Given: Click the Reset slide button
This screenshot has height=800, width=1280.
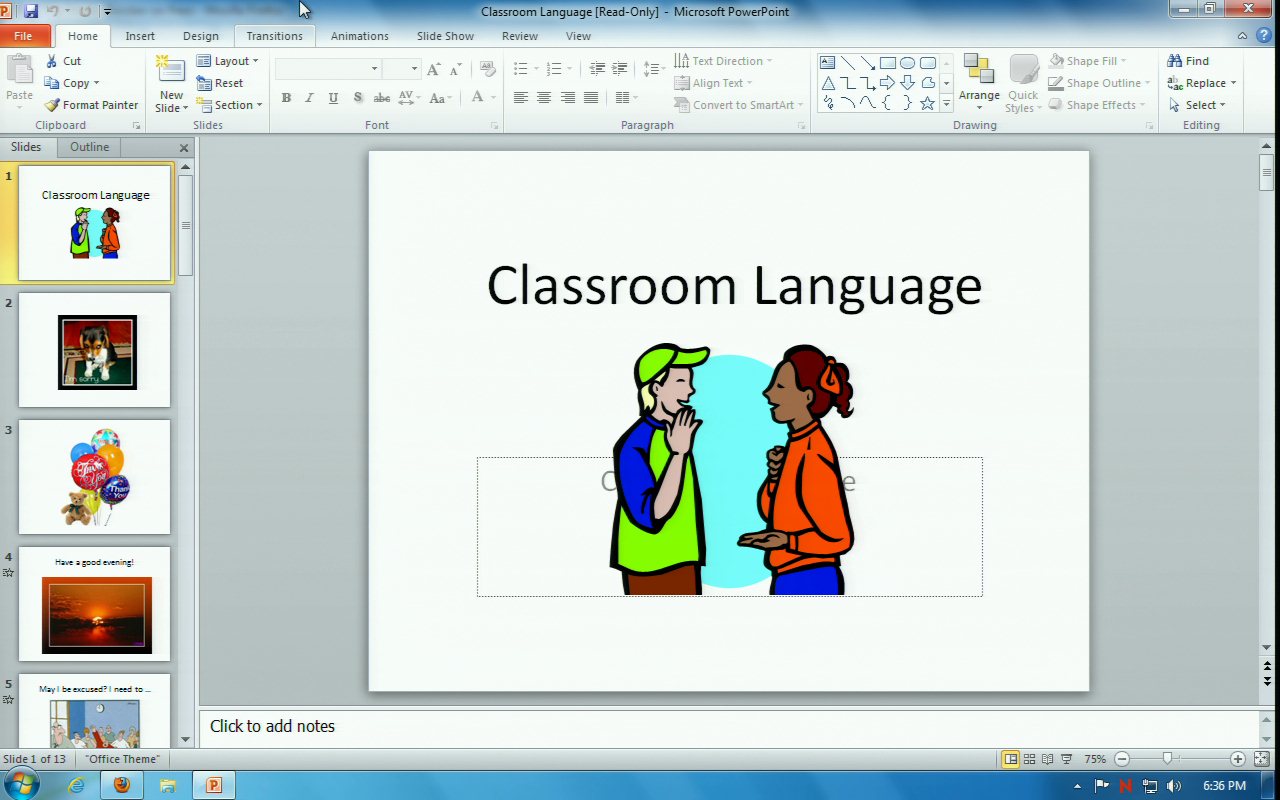Looking at the screenshot, I should (221, 83).
